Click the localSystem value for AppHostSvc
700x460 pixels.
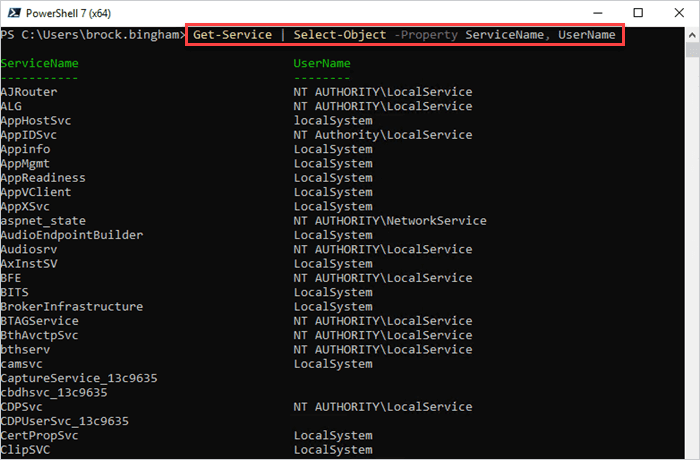tap(333, 121)
